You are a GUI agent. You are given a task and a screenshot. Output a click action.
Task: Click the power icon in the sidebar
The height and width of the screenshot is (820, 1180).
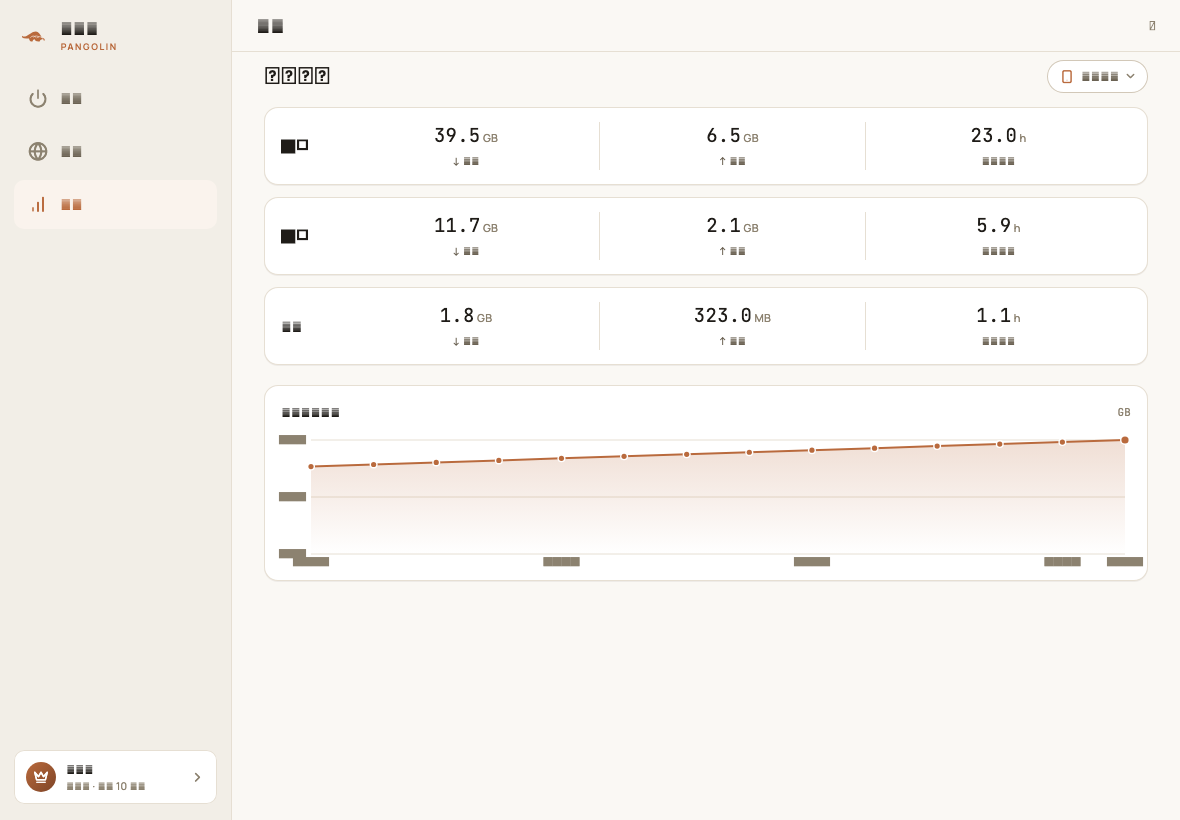tap(38, 99)
